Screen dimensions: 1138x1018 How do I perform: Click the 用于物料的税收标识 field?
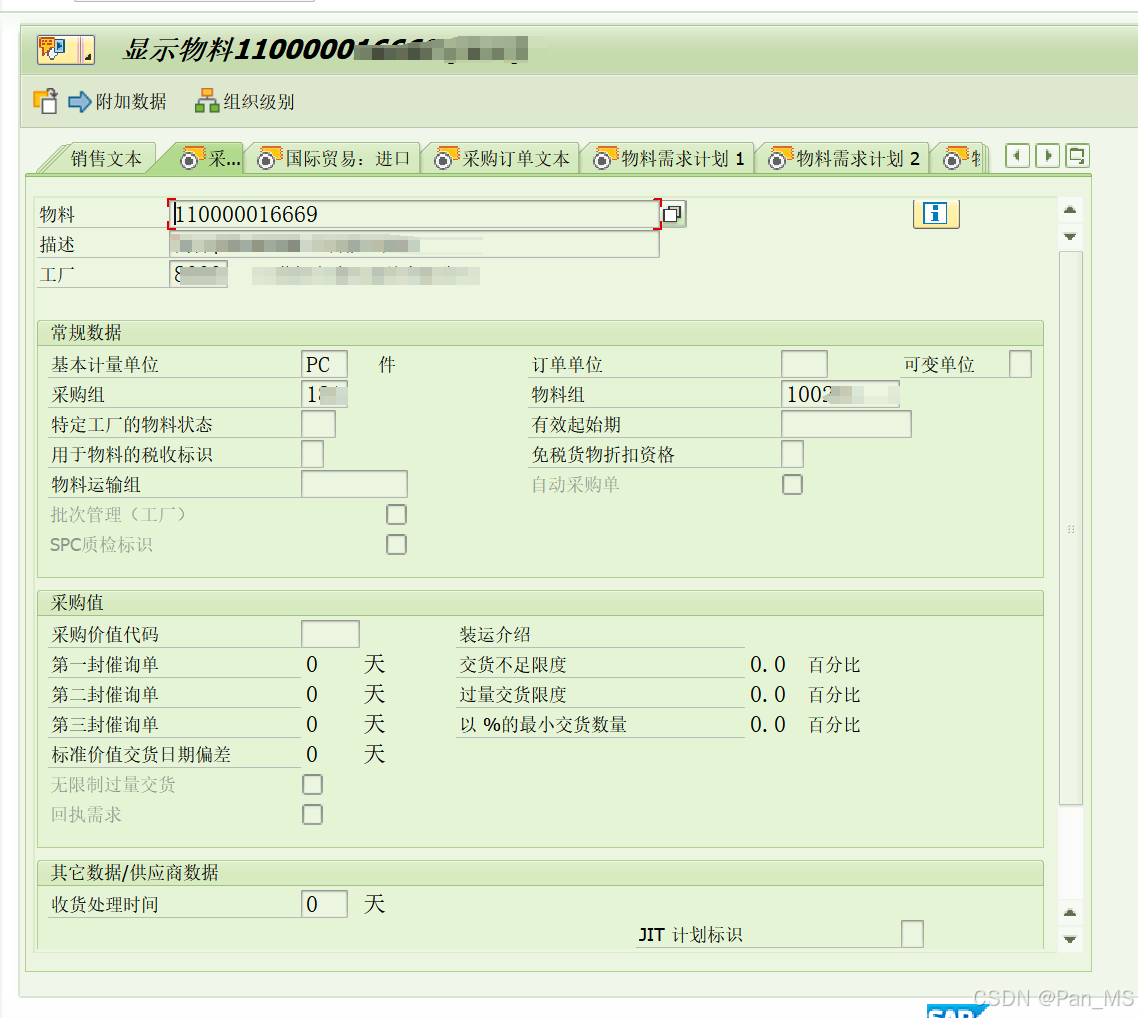[312, 454]
